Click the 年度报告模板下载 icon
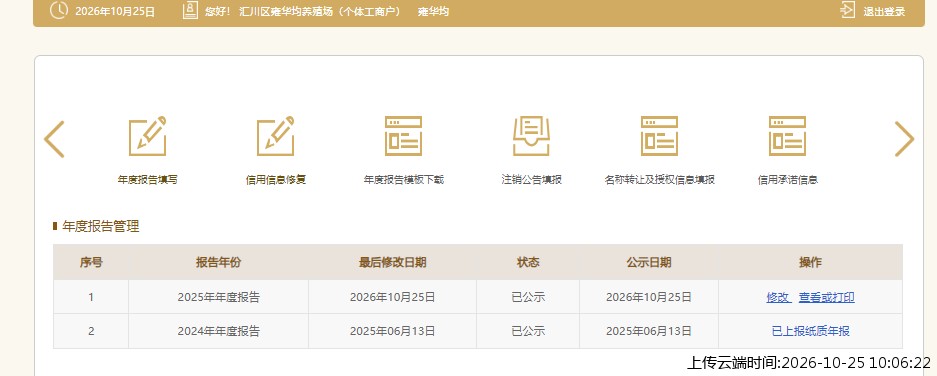 coord(403,136)
